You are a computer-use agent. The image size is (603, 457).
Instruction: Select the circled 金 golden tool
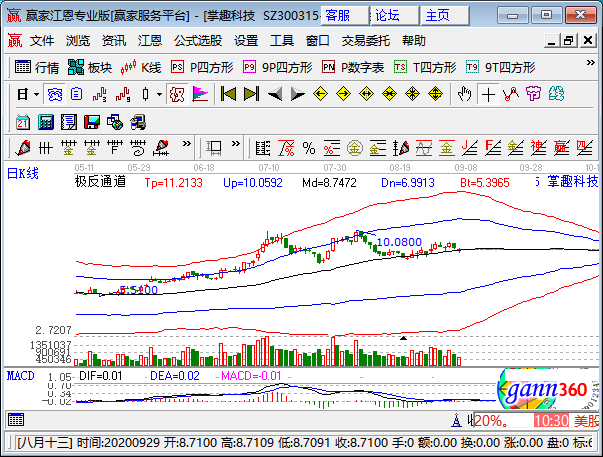(355, 148)
